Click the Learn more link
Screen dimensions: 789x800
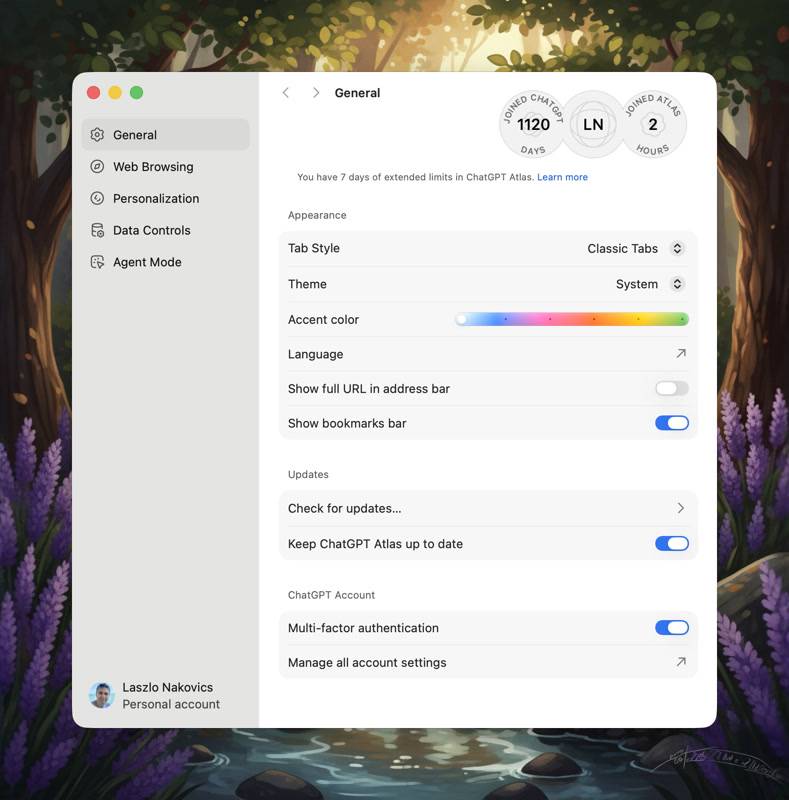[x=562, y=177]
